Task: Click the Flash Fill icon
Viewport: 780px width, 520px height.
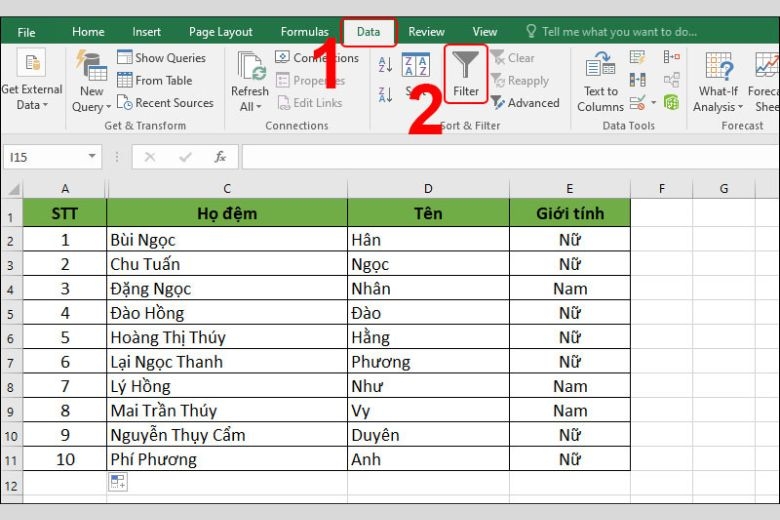Action: (x=637, y=57)
